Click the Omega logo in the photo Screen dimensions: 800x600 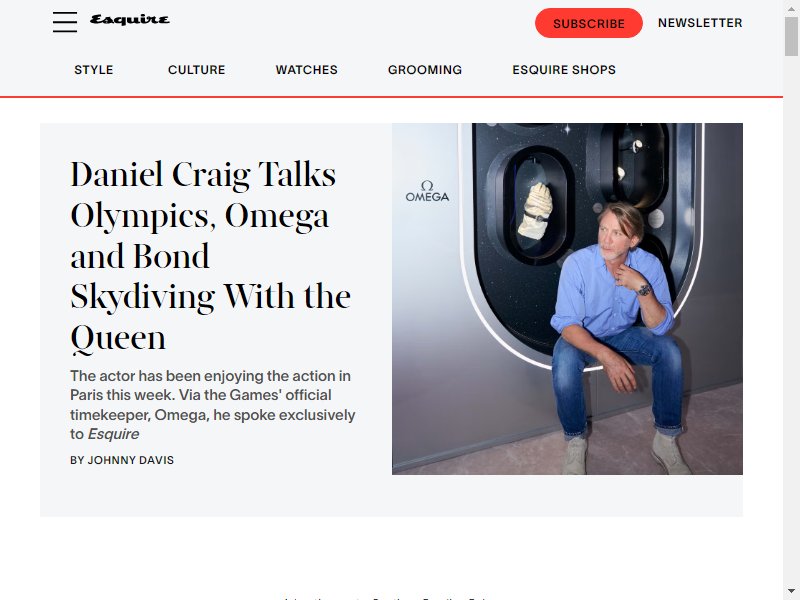(427, 191)
